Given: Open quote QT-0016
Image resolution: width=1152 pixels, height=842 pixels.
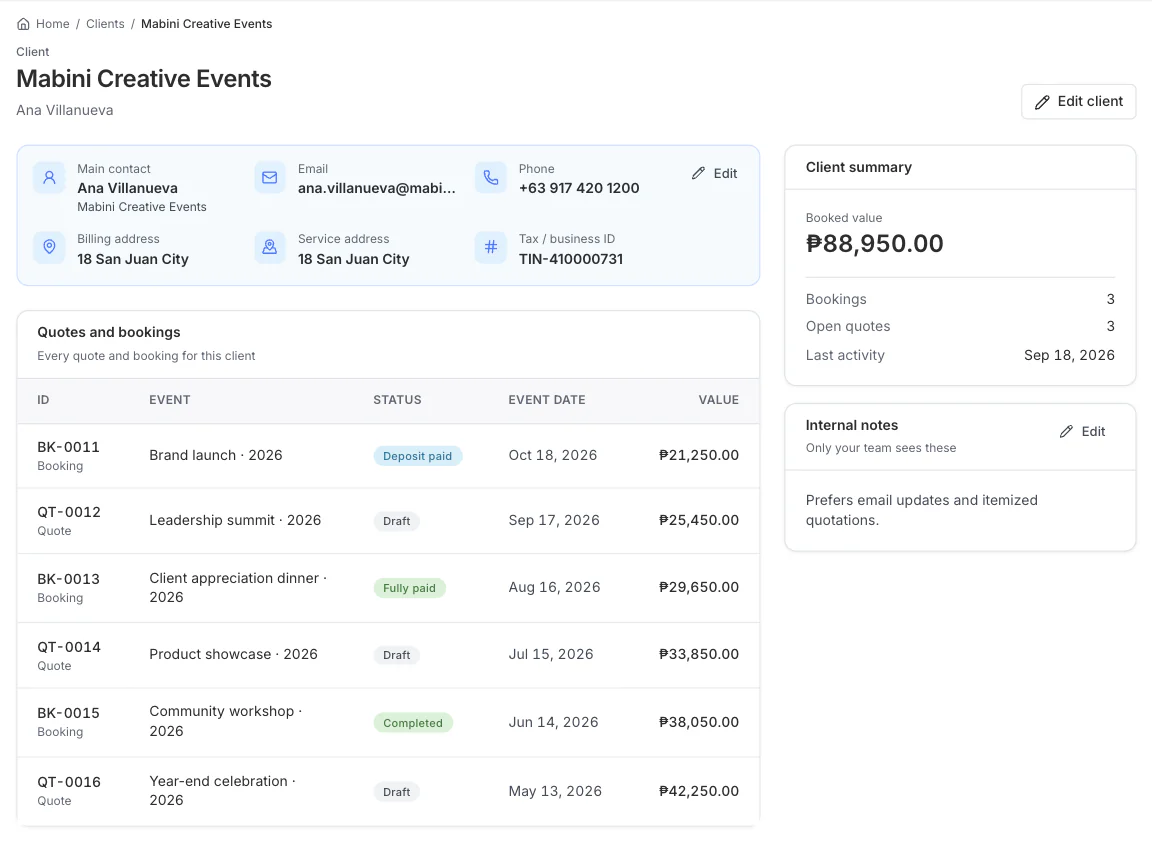Looking at the screenshot, I should coord(69,782).
